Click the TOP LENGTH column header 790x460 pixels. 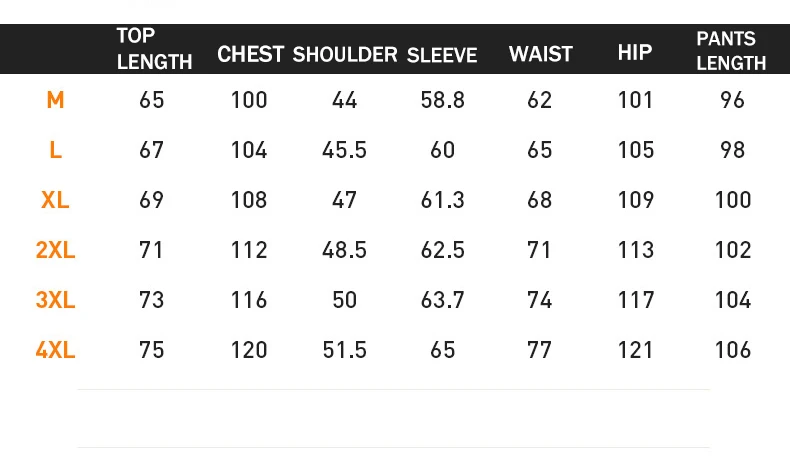click(x=154, y=49)
